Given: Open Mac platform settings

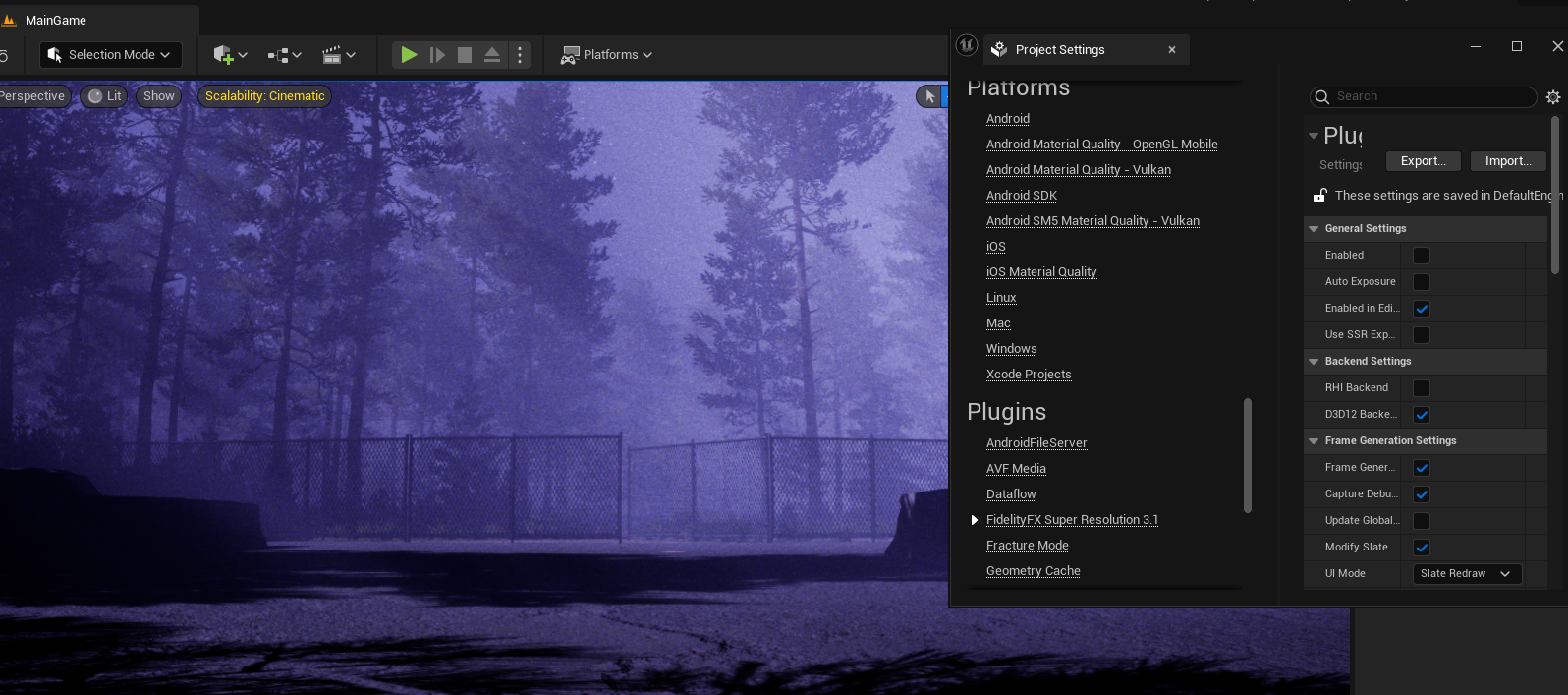Looking at the screenshot, I should click(x=998, y=323).
